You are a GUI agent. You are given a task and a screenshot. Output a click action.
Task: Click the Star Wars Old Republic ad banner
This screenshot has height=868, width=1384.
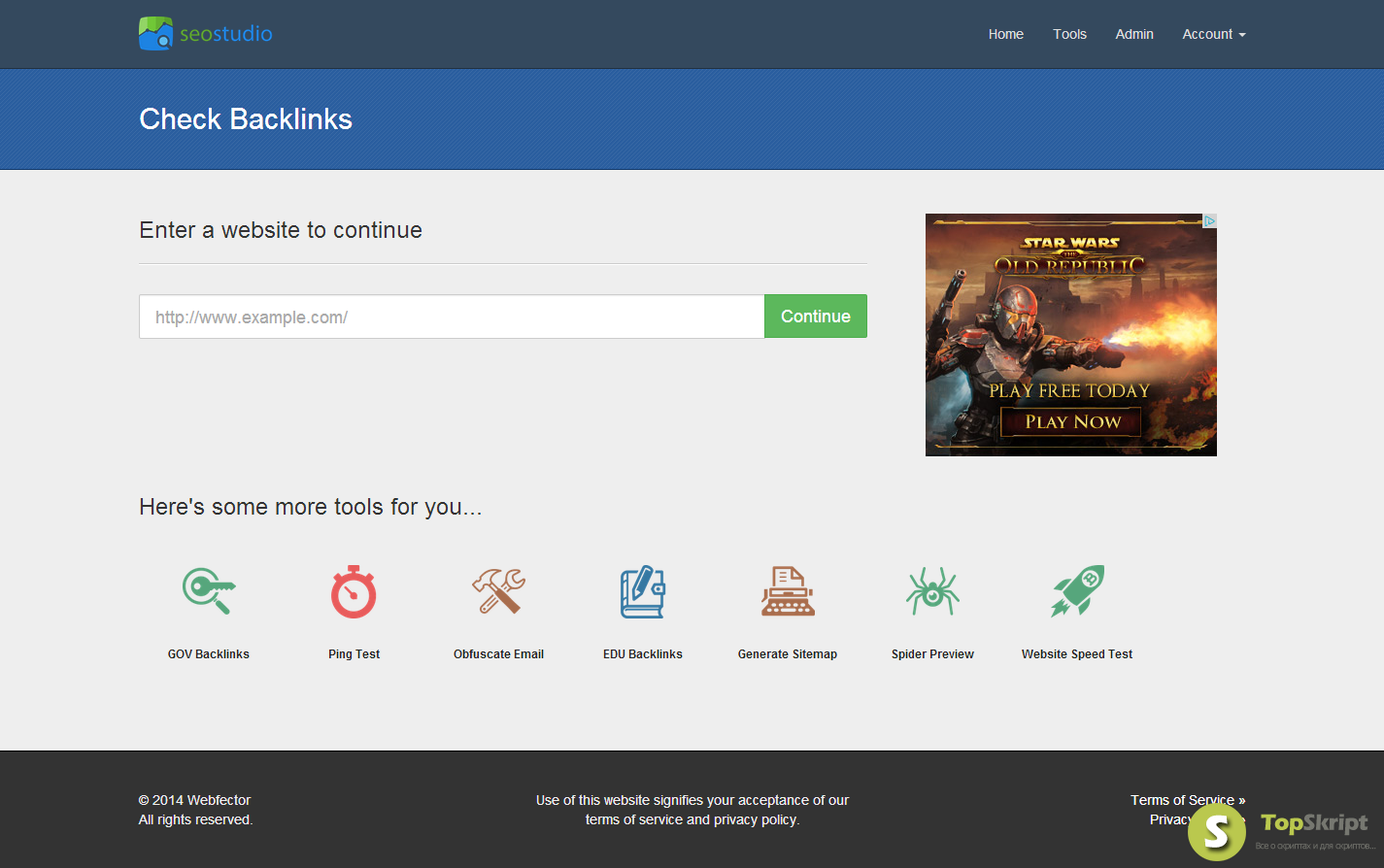(1071, 335)
